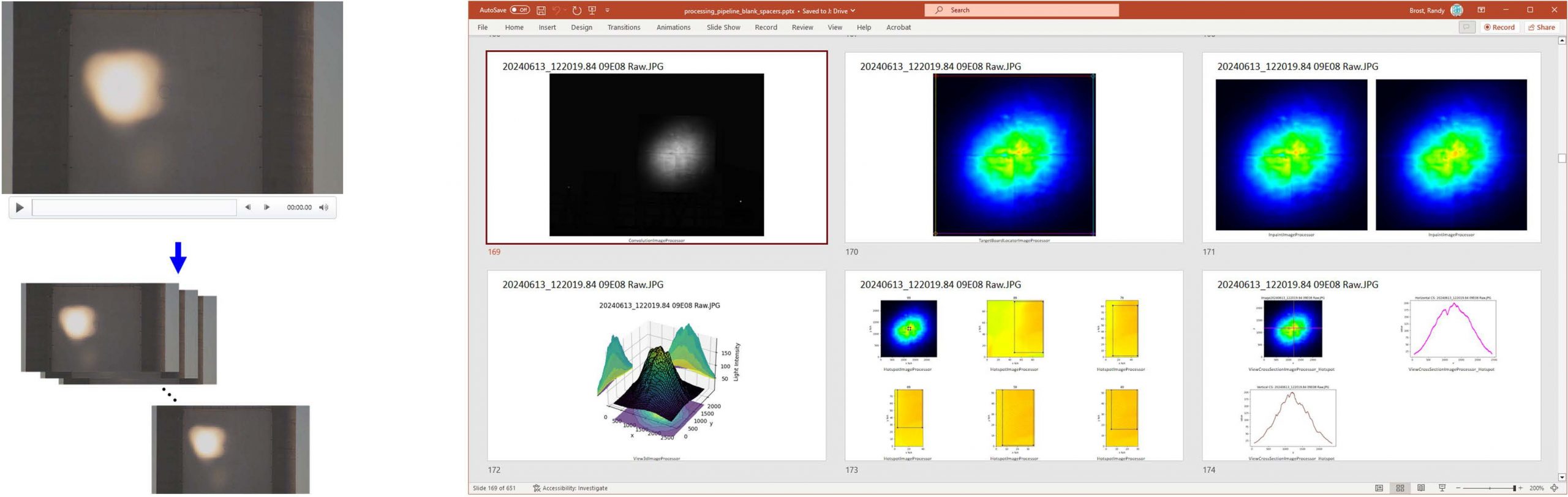Open Ribbon Display Options menu
The image size is (1568, 497).
point(1481,10)
